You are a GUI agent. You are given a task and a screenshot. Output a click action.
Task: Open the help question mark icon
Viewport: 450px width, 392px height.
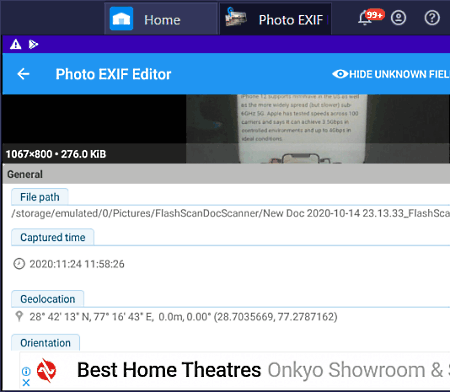pos(432,18)
